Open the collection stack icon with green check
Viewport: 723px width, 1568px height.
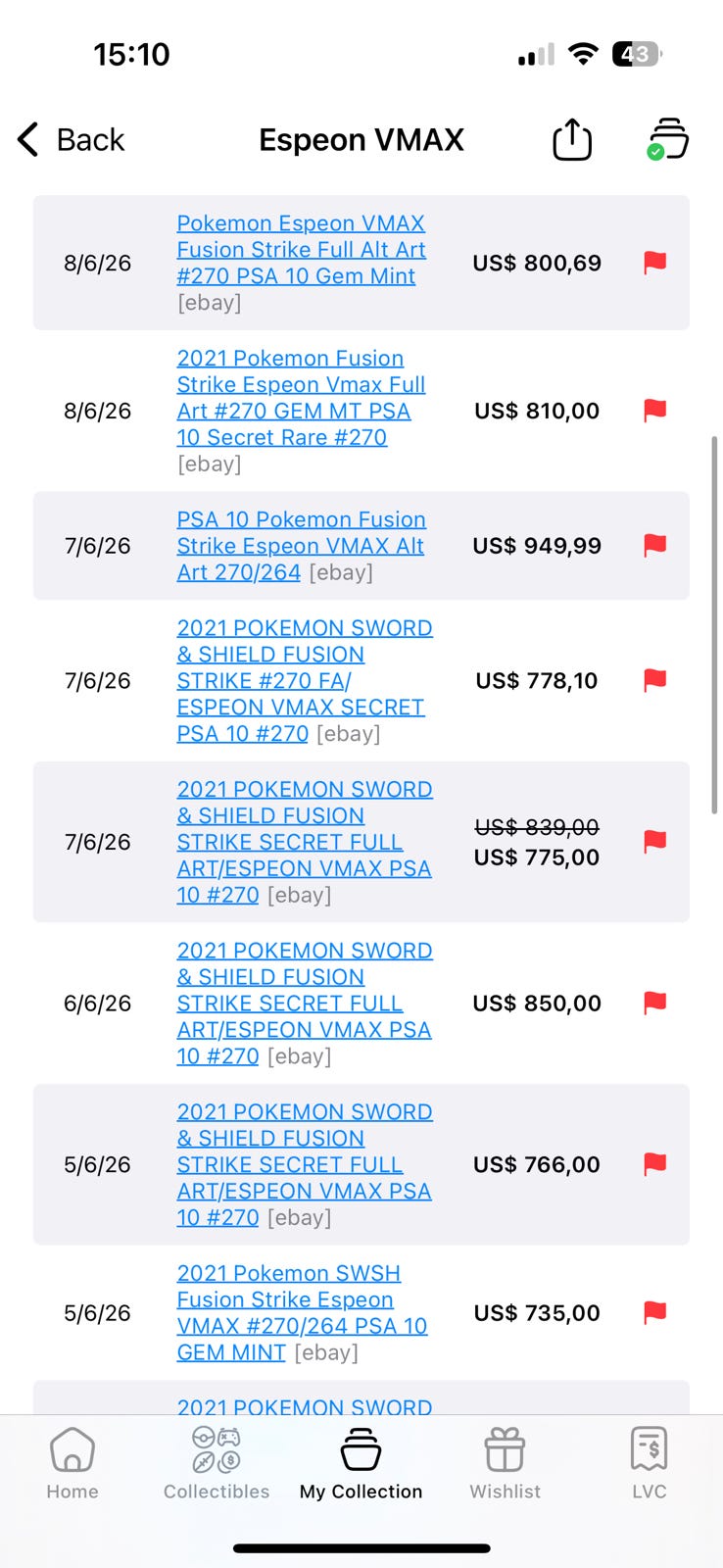point(668,139)
